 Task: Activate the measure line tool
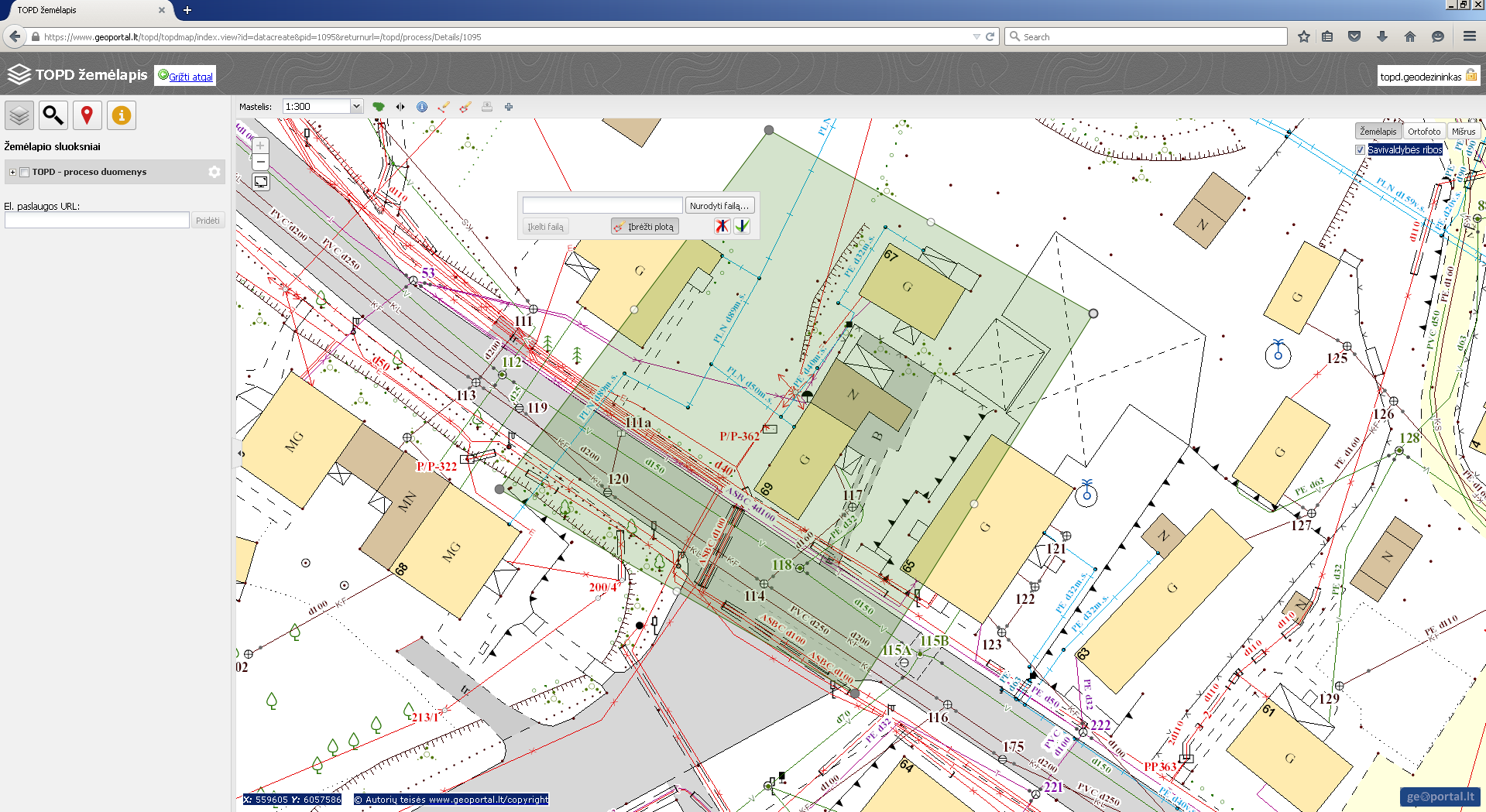click(x=444, y=107)
